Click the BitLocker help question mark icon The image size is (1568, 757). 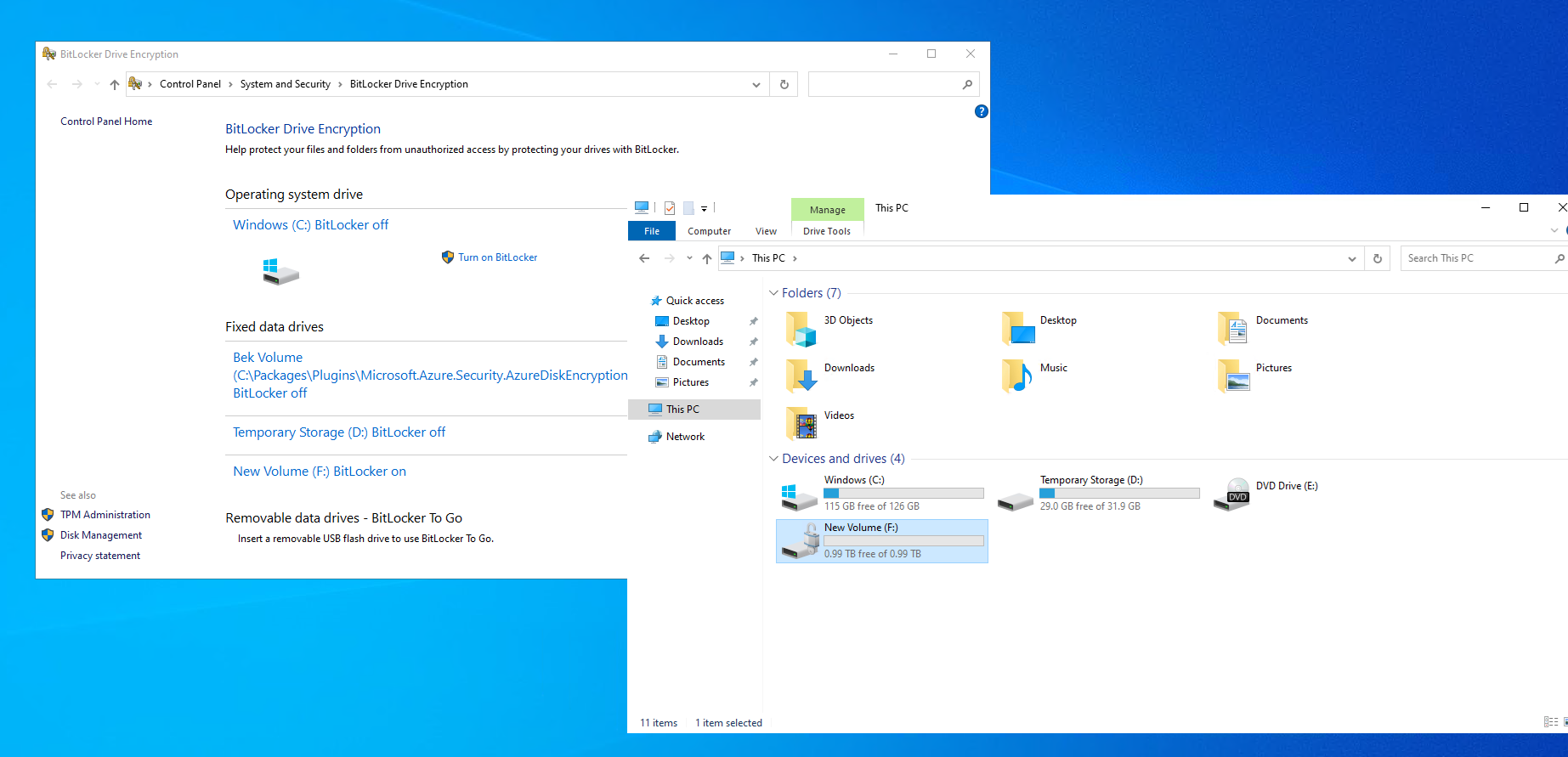coord(981,111)
